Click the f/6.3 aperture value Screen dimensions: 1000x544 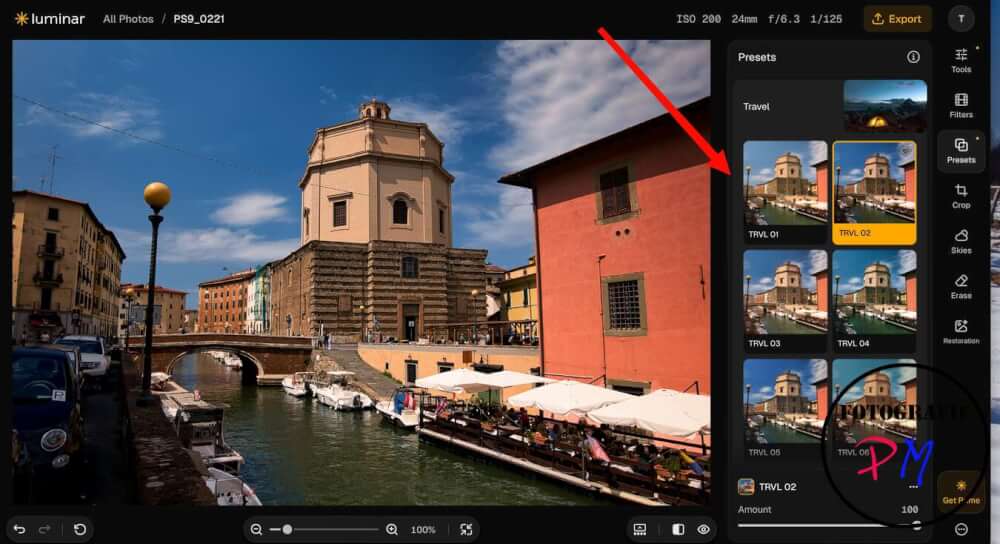tap(784, 19)
